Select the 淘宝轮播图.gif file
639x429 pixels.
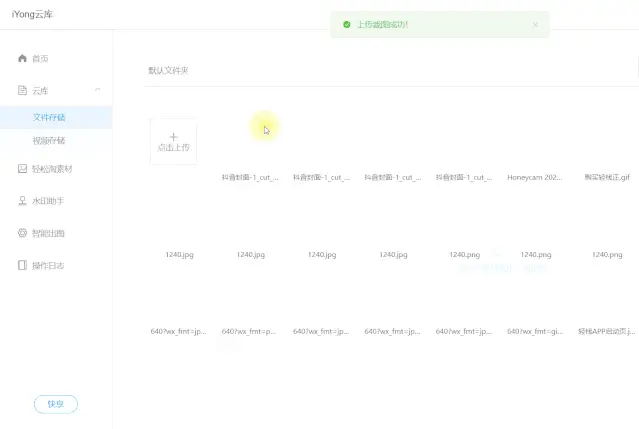point(607,177)
